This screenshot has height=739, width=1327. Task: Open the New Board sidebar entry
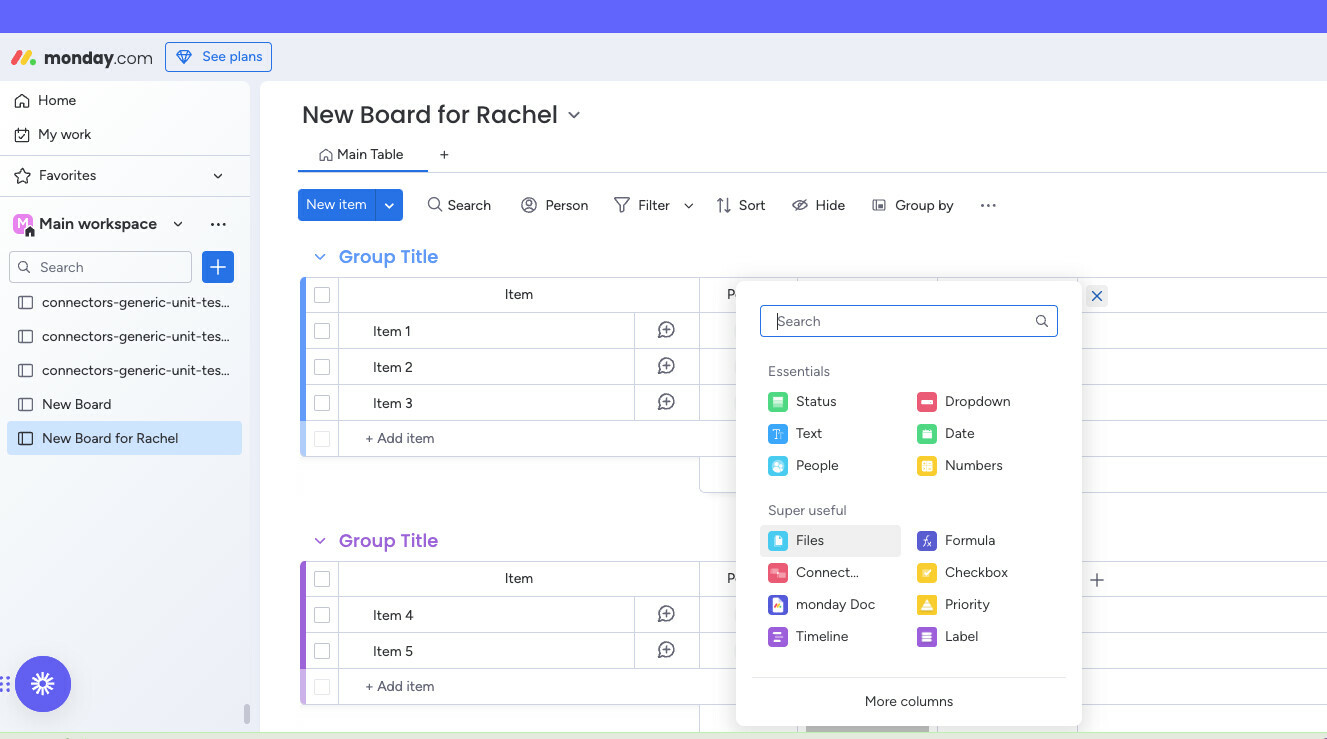coord(124,404)
